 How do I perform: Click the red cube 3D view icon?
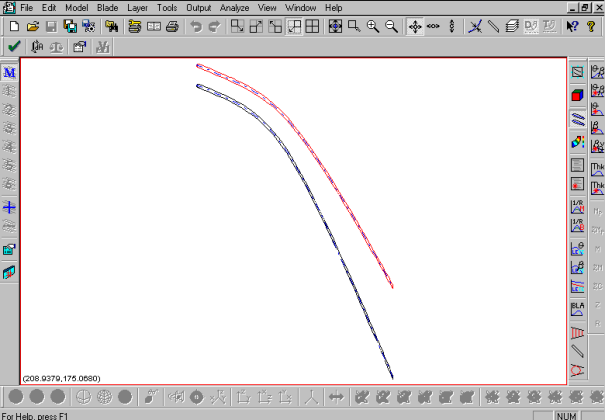[577, 95]
